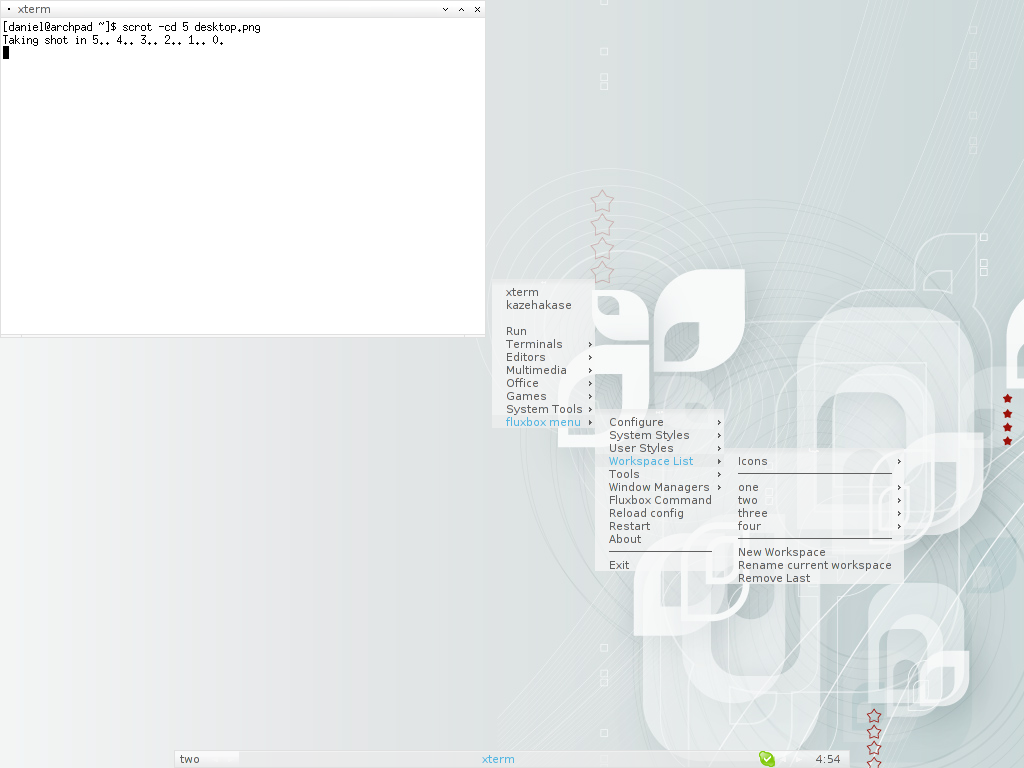Open workspace one submenu
Viewport: 1024px width, 768px height.
[814, 487]
